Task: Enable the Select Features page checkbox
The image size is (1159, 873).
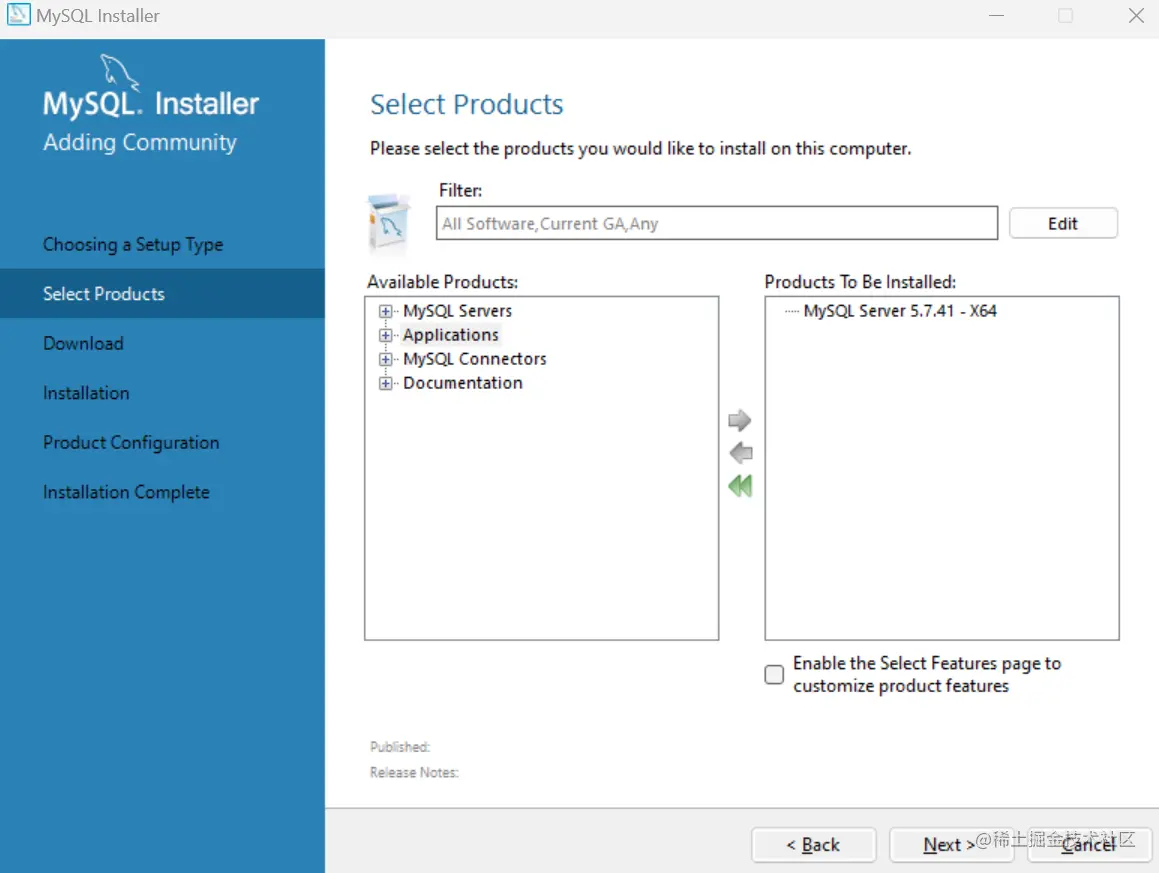Action: [774, 674]
